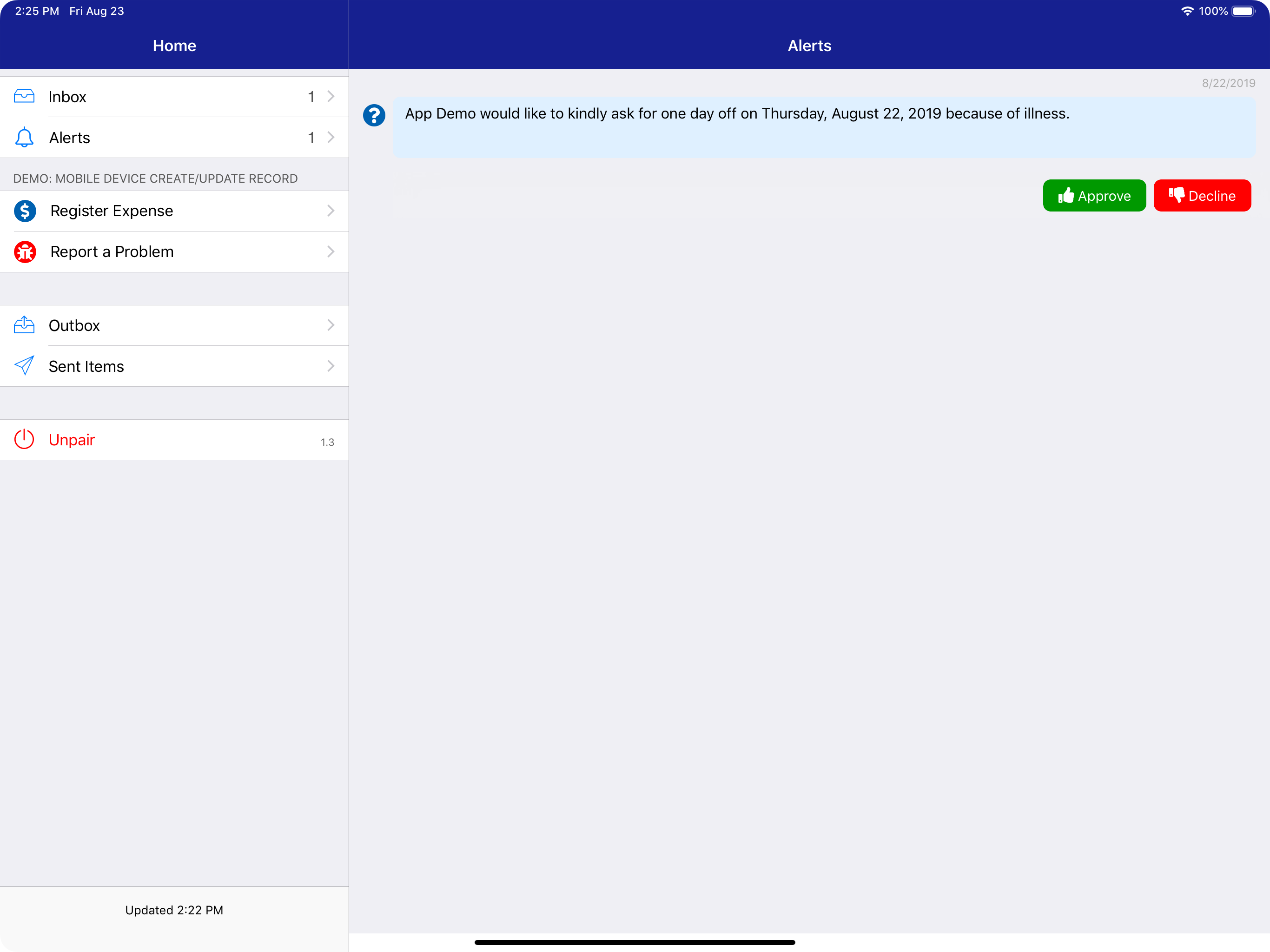Check the Wi-Fi status icon
The width and height of the screenshot is (1270, 952).
(x=1187, y=11)
